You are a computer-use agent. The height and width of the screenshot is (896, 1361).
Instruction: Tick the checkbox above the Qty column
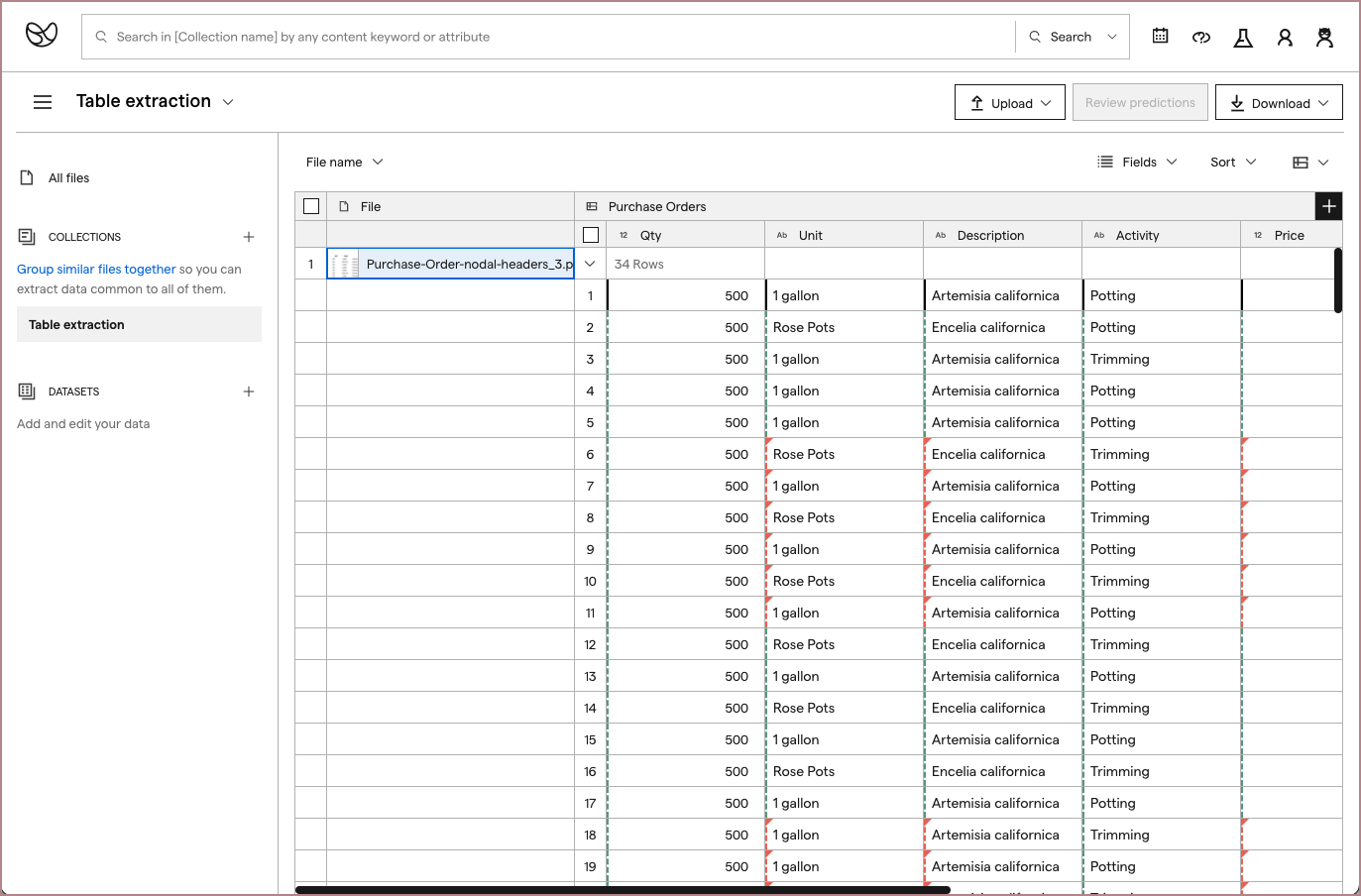[591, 234]
